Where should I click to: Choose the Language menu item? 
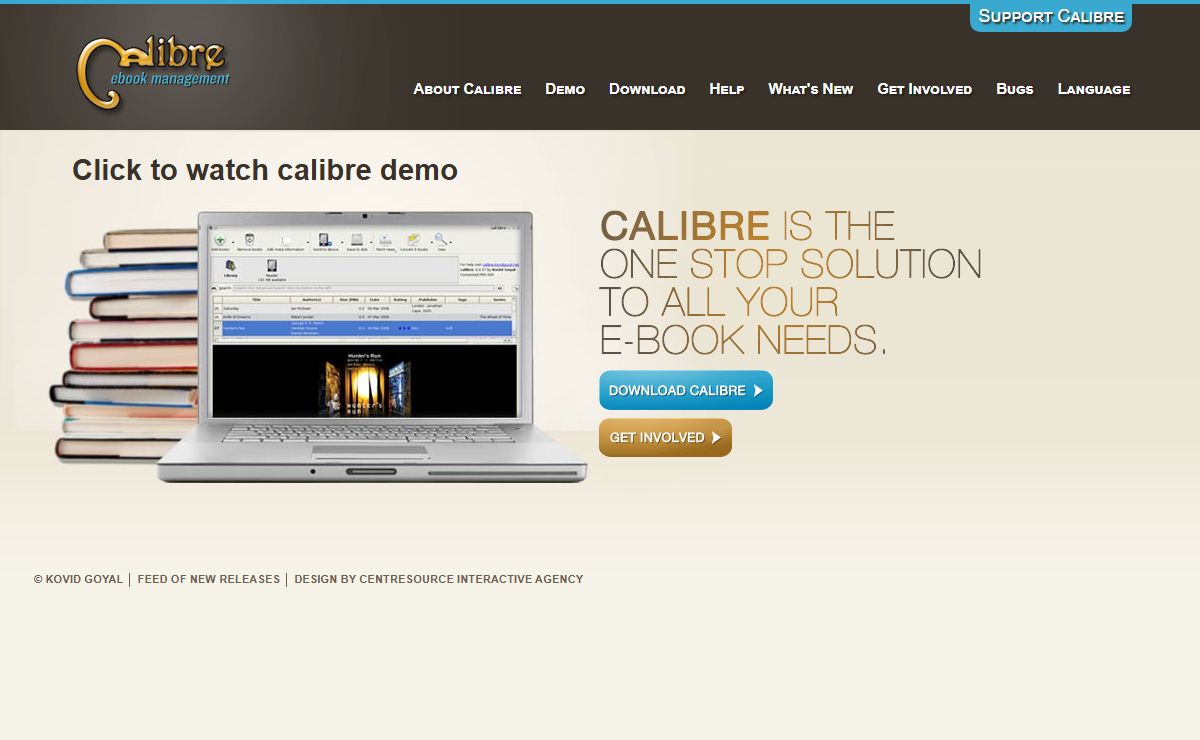click(1094, 89)
